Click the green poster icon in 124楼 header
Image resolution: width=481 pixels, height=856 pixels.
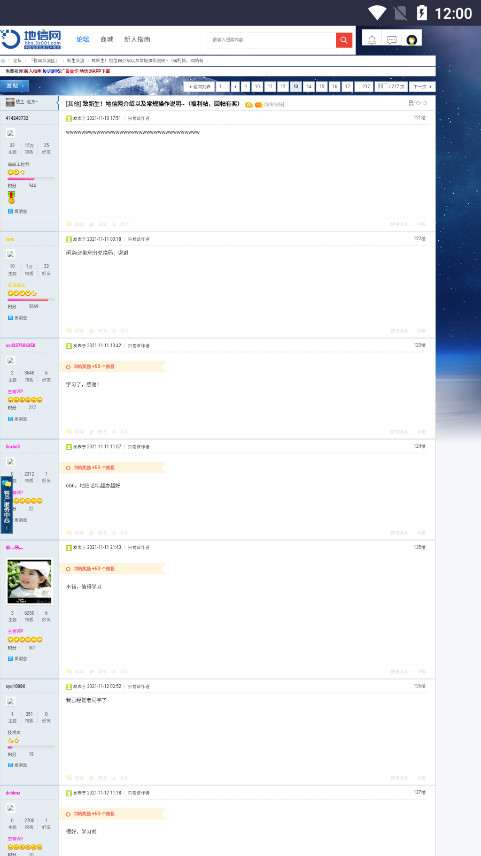tap(69, 447)
